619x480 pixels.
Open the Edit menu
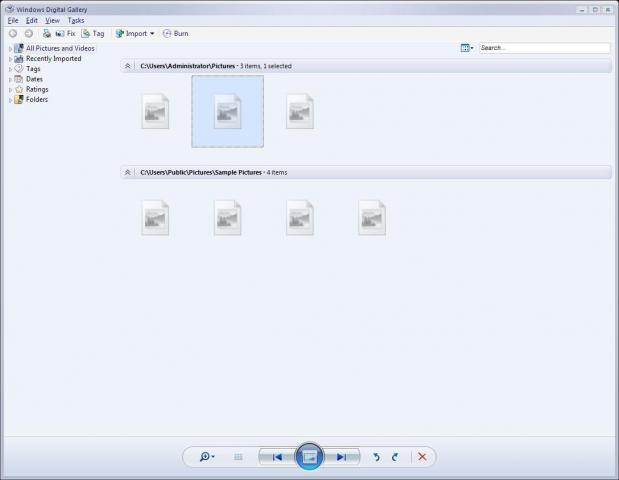pos(32,21)
